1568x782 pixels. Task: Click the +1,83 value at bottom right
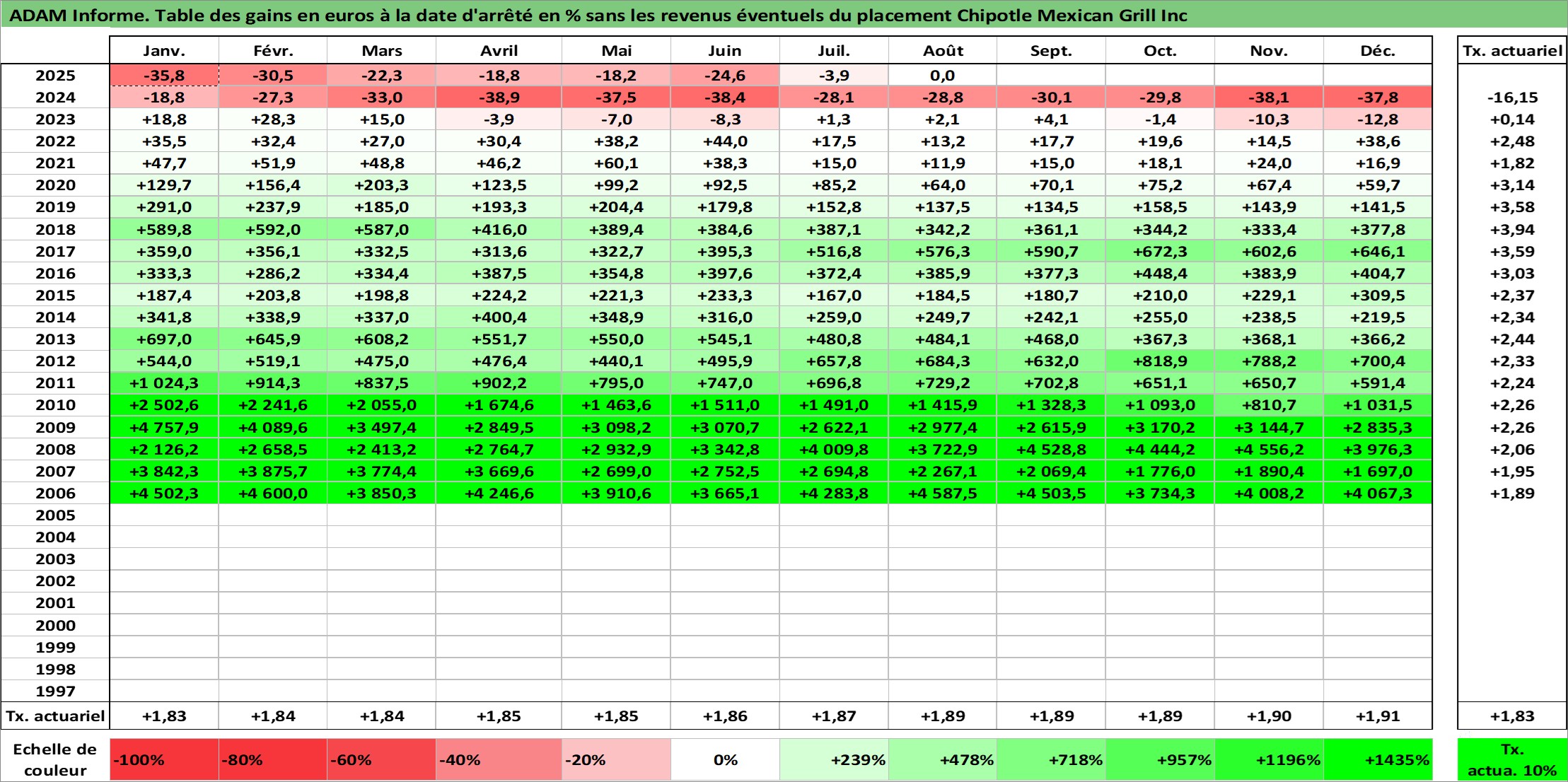1512,716
